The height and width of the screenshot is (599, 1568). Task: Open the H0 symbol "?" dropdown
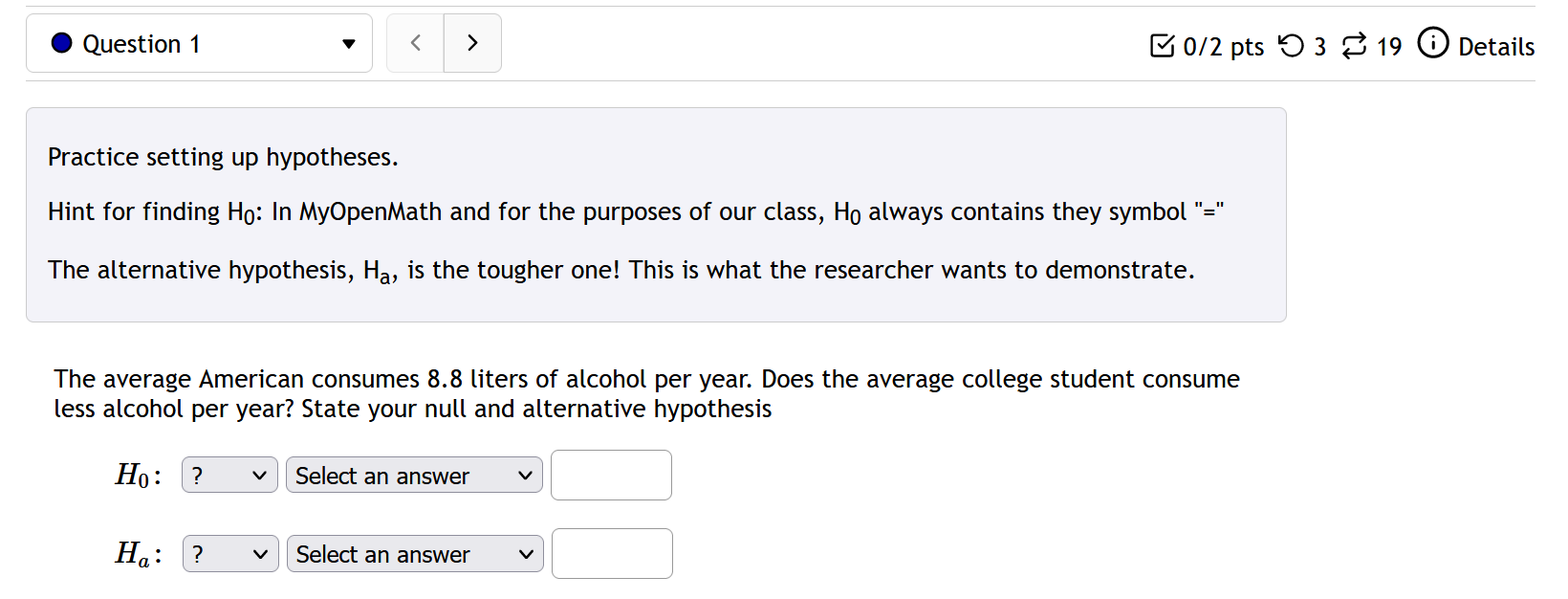coord(229,475)
